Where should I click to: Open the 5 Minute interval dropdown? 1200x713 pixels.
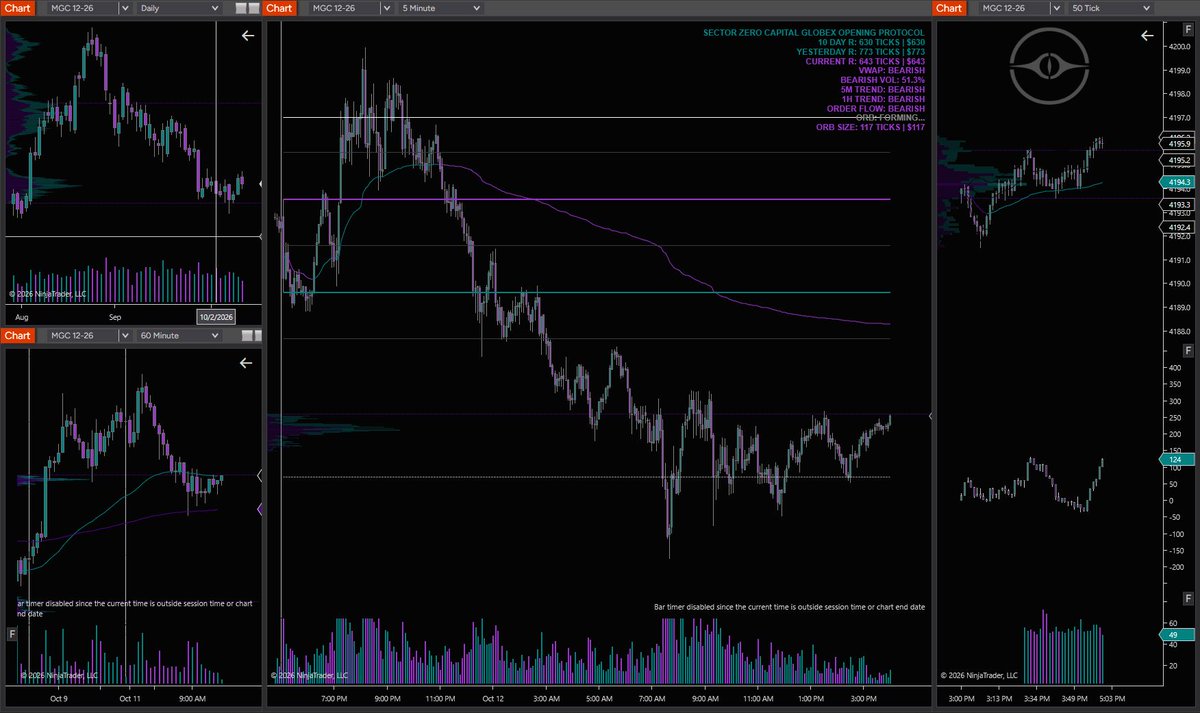pyautogui.click(x=441, y=8)
